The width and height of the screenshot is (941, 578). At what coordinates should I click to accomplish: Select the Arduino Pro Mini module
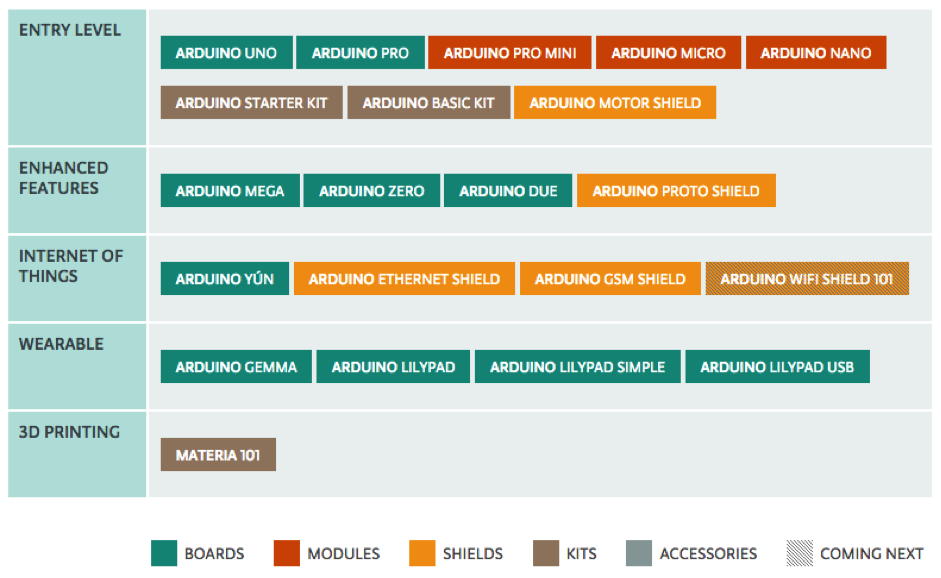(x=510, y=53)
